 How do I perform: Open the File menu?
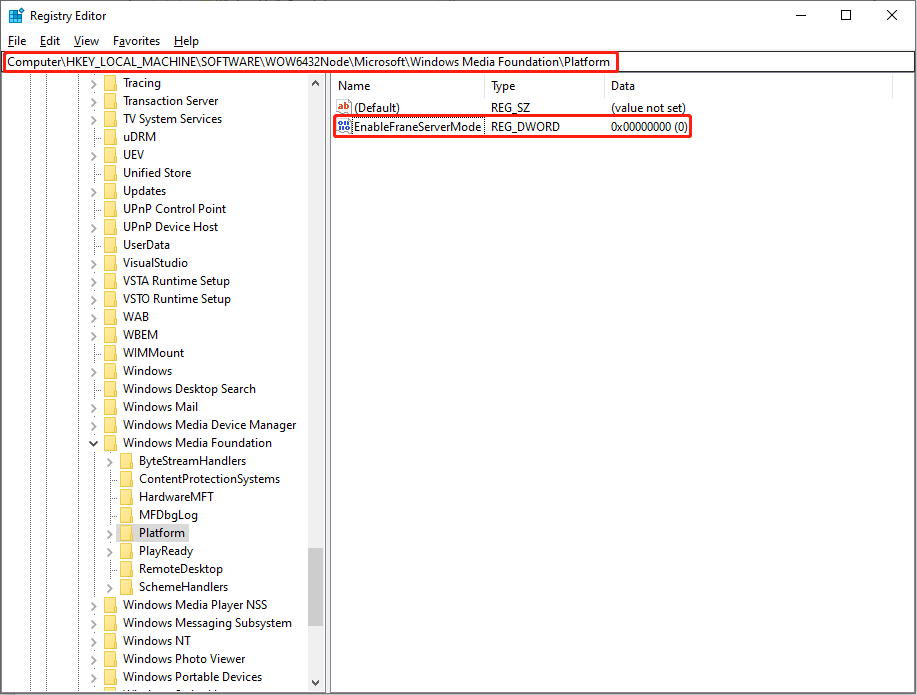[x=17, y=41]
